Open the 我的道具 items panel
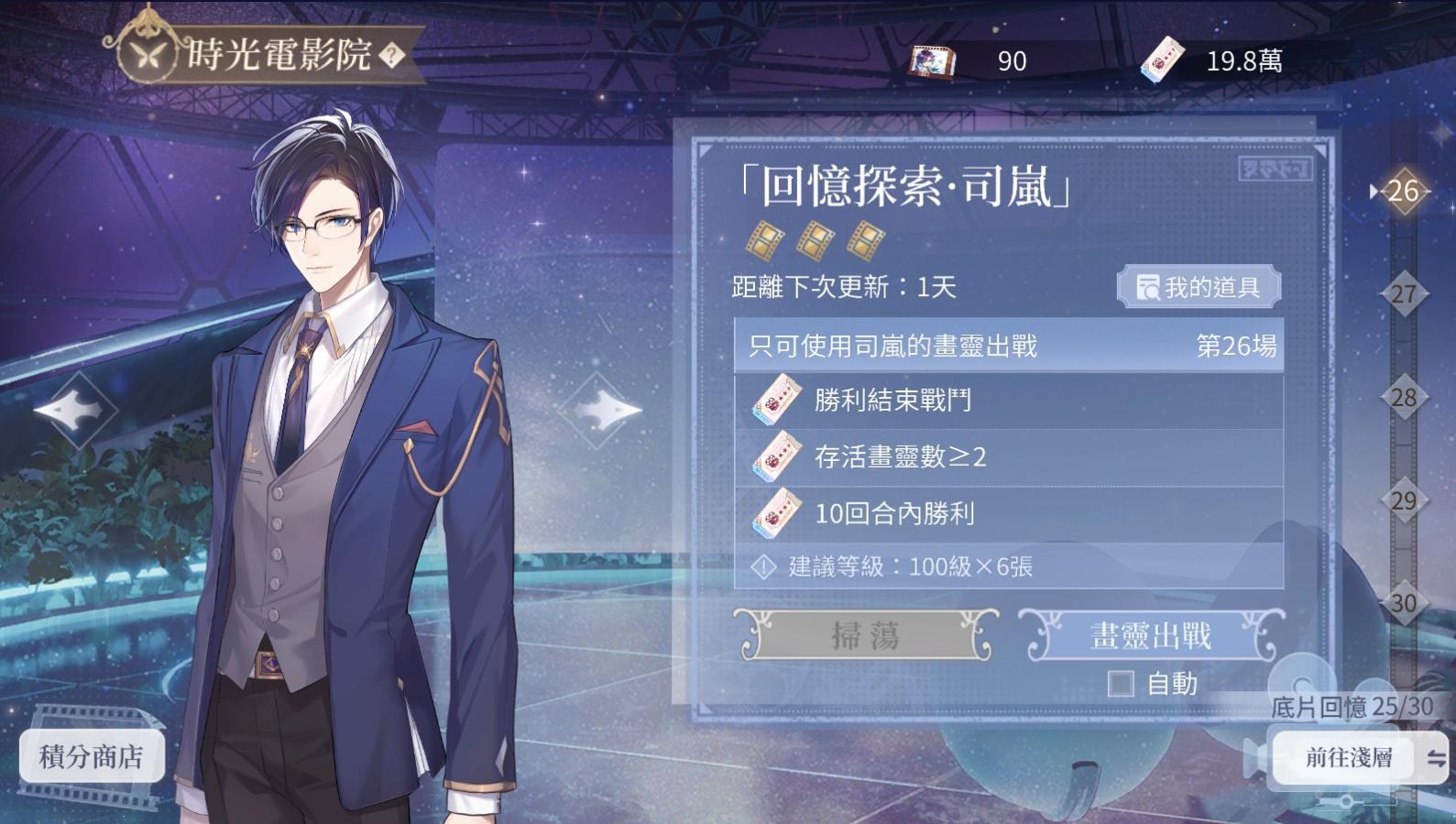Viewport: 1456px width, 824px height. 1199,288
